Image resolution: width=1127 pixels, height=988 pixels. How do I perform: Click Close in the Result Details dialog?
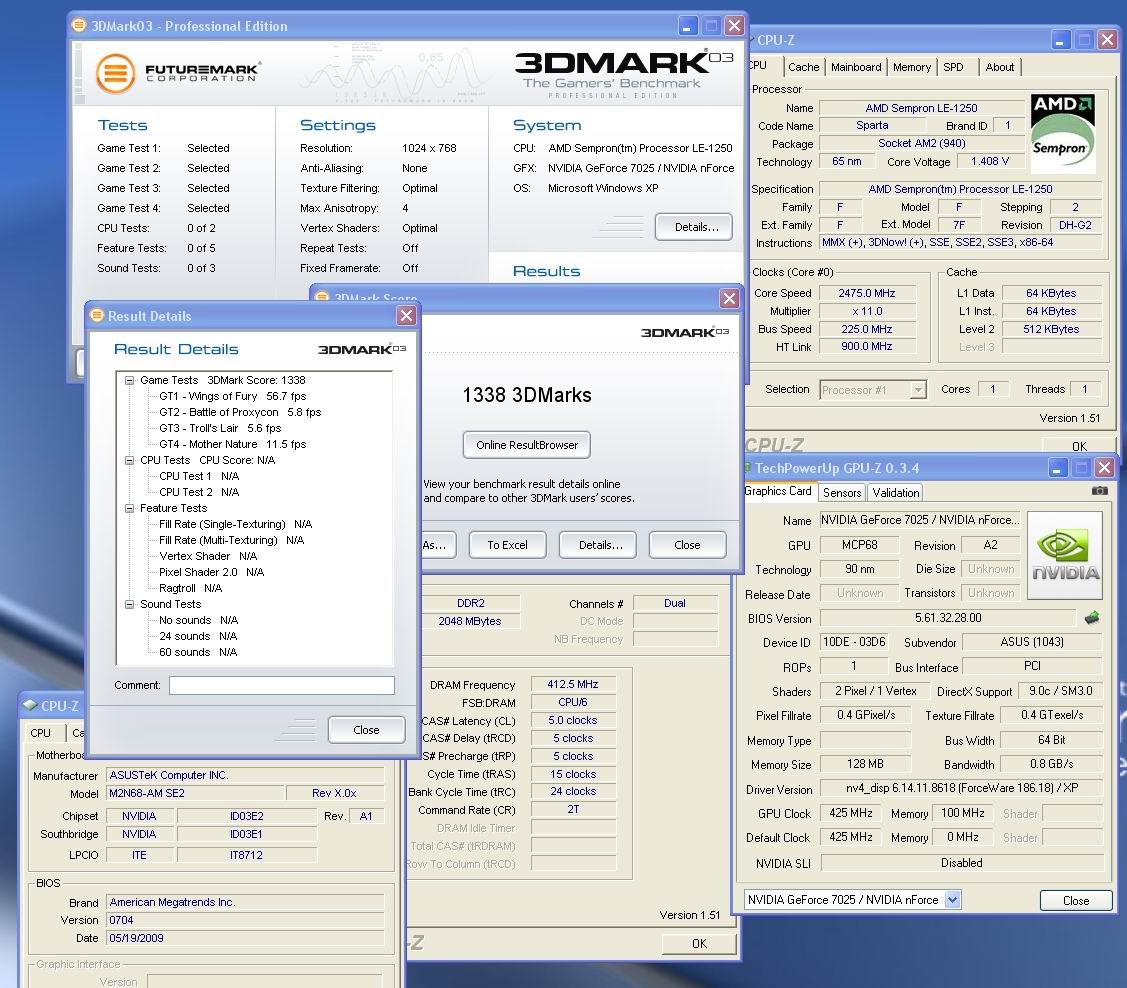(x=367, y=729)
